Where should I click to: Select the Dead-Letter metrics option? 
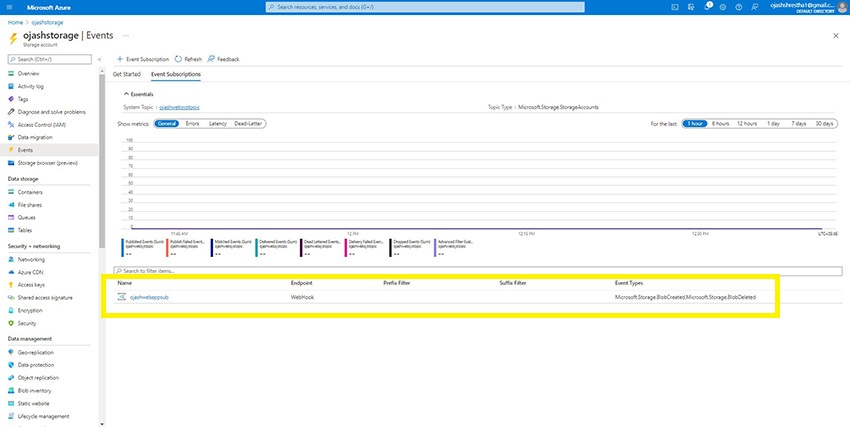tap(248, 124)
